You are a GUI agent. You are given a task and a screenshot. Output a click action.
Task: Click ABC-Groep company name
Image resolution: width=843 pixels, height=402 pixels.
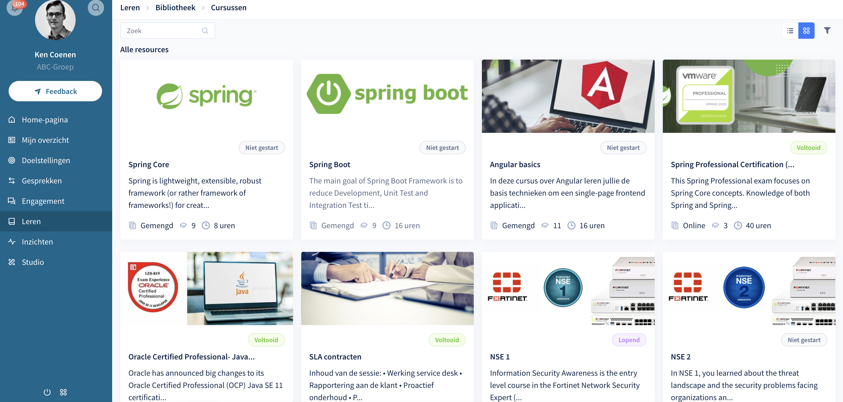tap(55, 67)
